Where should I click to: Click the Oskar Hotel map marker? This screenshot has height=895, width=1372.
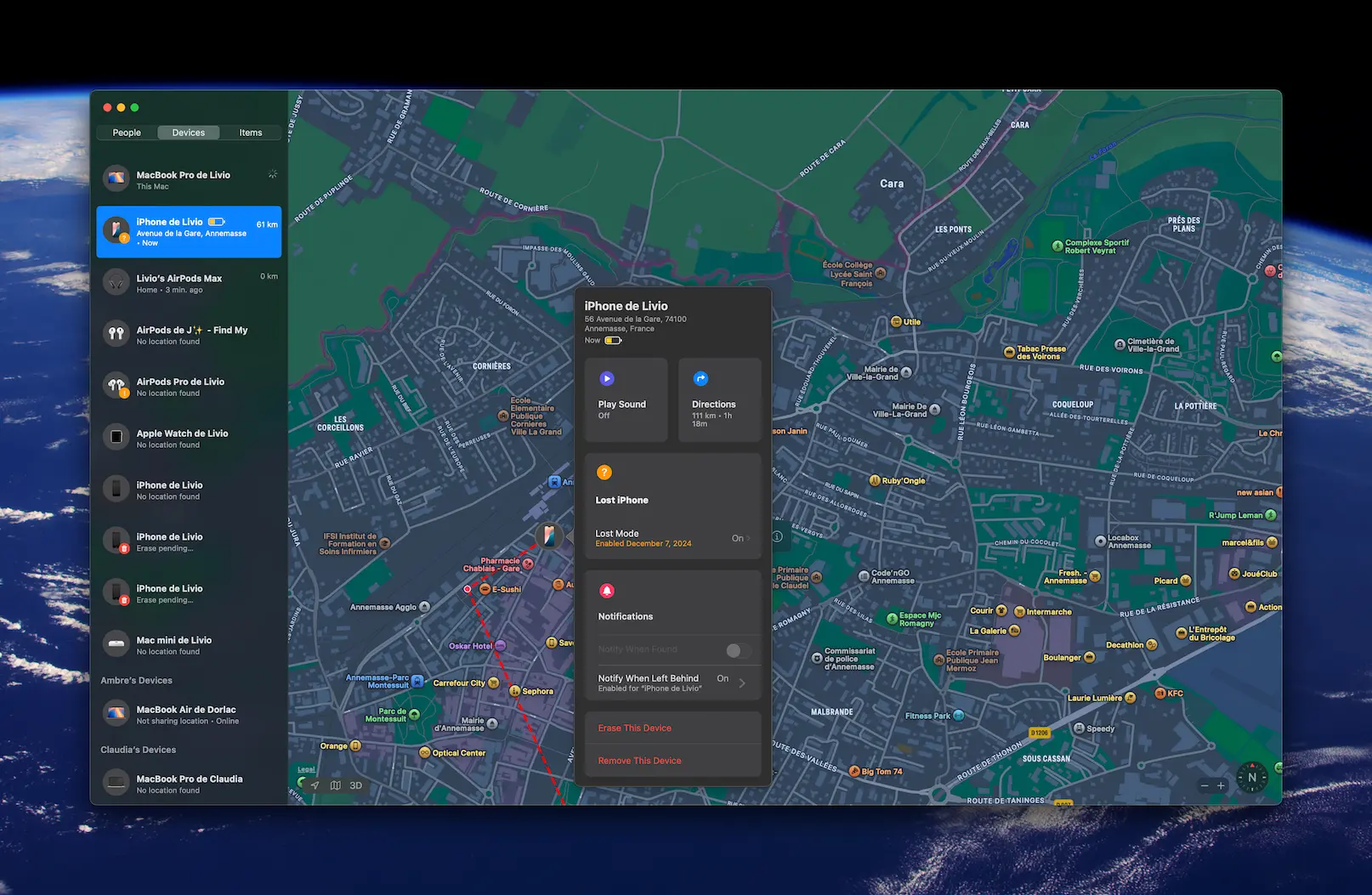pos(501,646)
